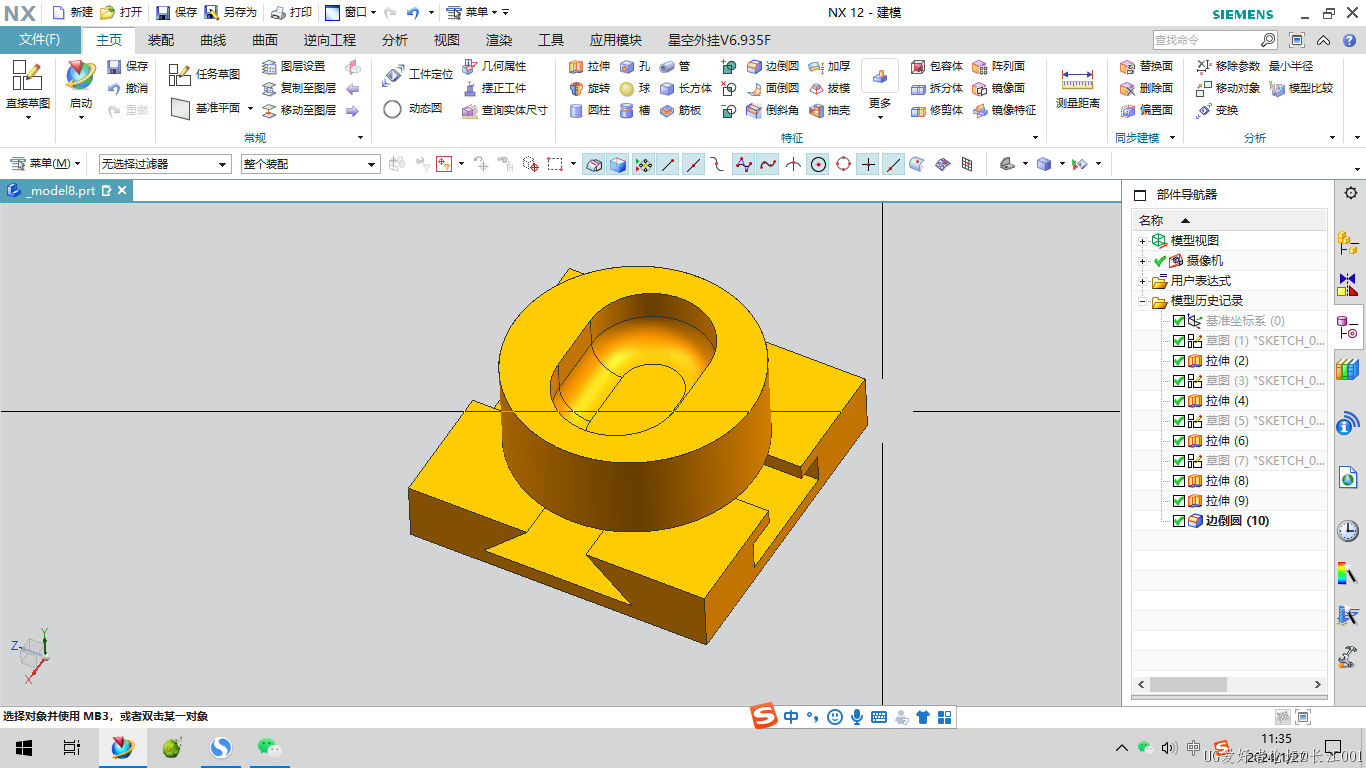1366x768 pixels.
Task: Switch to the 逆向工程 ribbon tab
Action: point(330,40)
